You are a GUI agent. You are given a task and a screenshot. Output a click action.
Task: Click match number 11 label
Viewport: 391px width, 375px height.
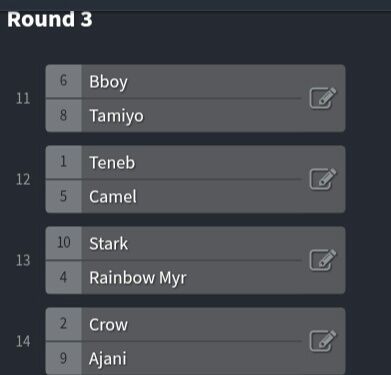[23, 98]
